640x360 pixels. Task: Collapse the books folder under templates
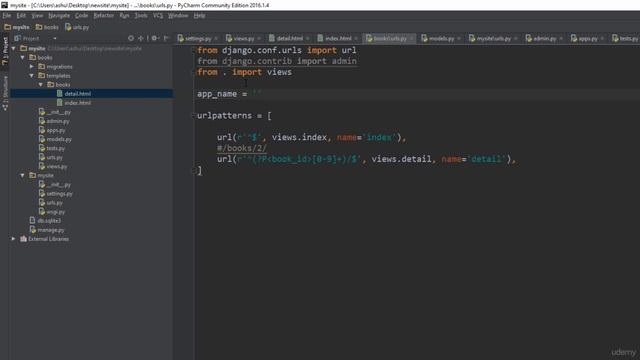[40, 84]
